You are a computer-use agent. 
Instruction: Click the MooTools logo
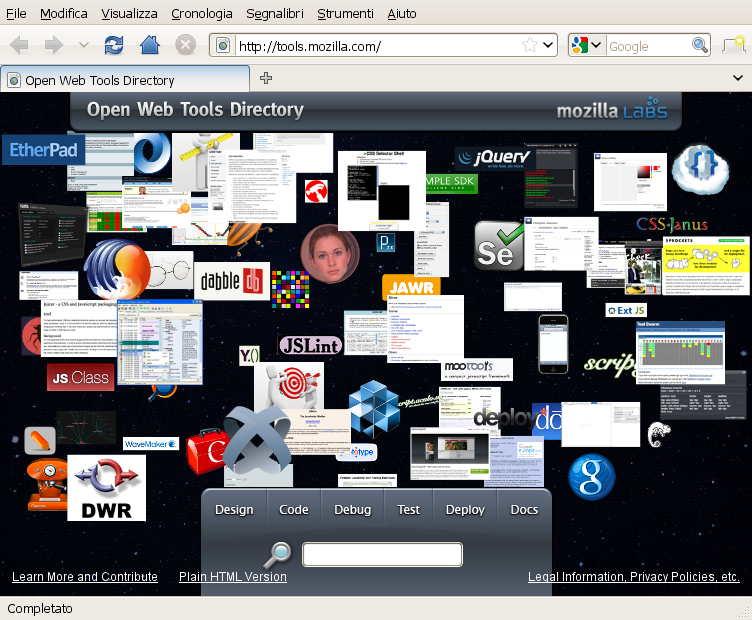[x=477, y=369]
